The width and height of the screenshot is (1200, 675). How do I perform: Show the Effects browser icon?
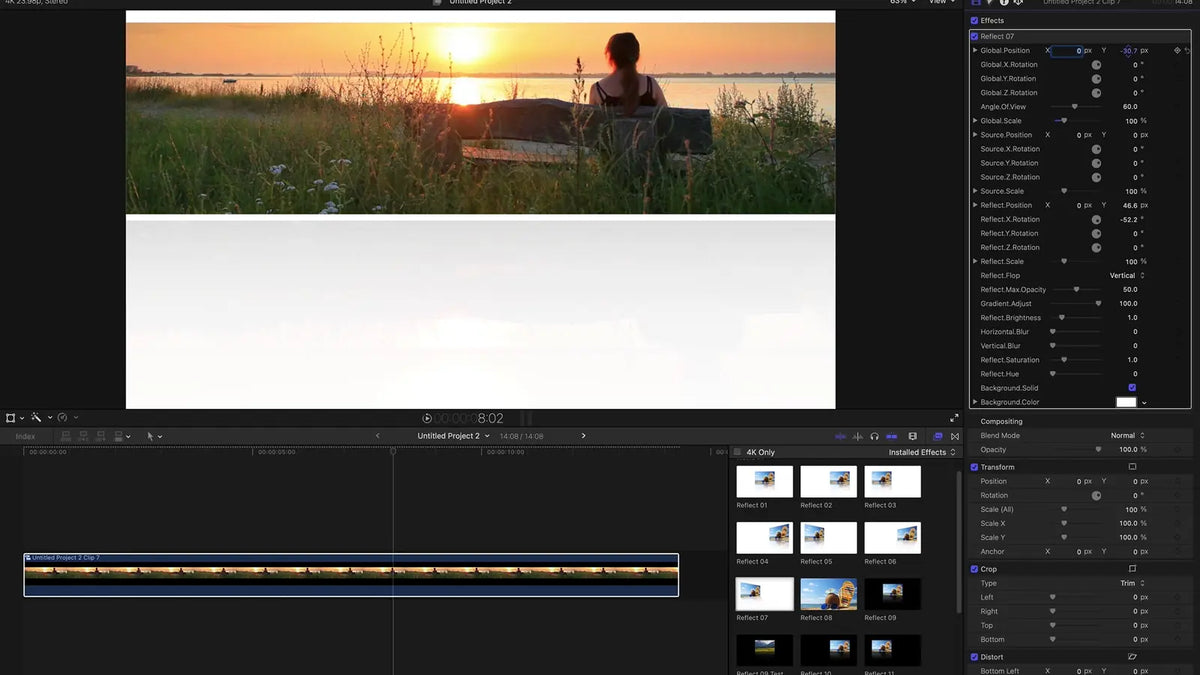point(938,436)
